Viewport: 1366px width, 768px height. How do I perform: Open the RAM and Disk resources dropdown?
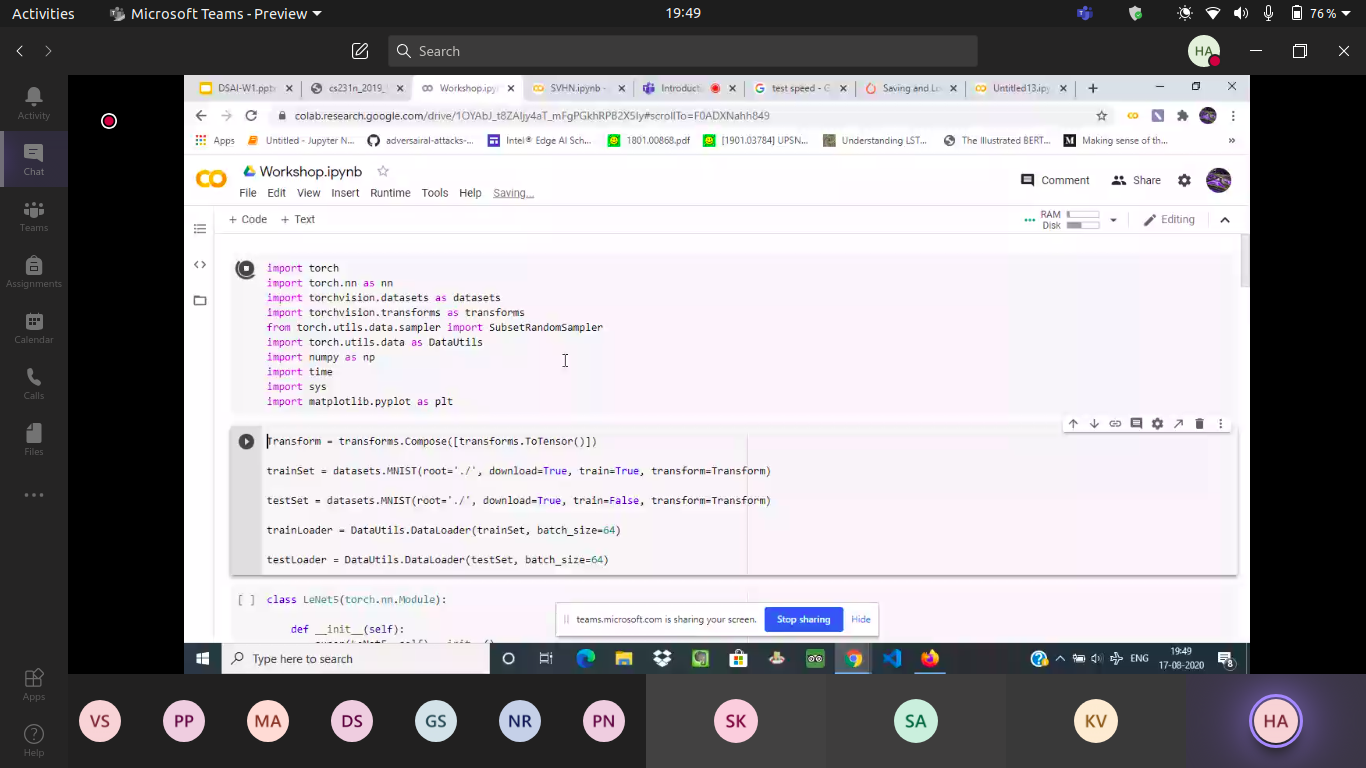1113,220
